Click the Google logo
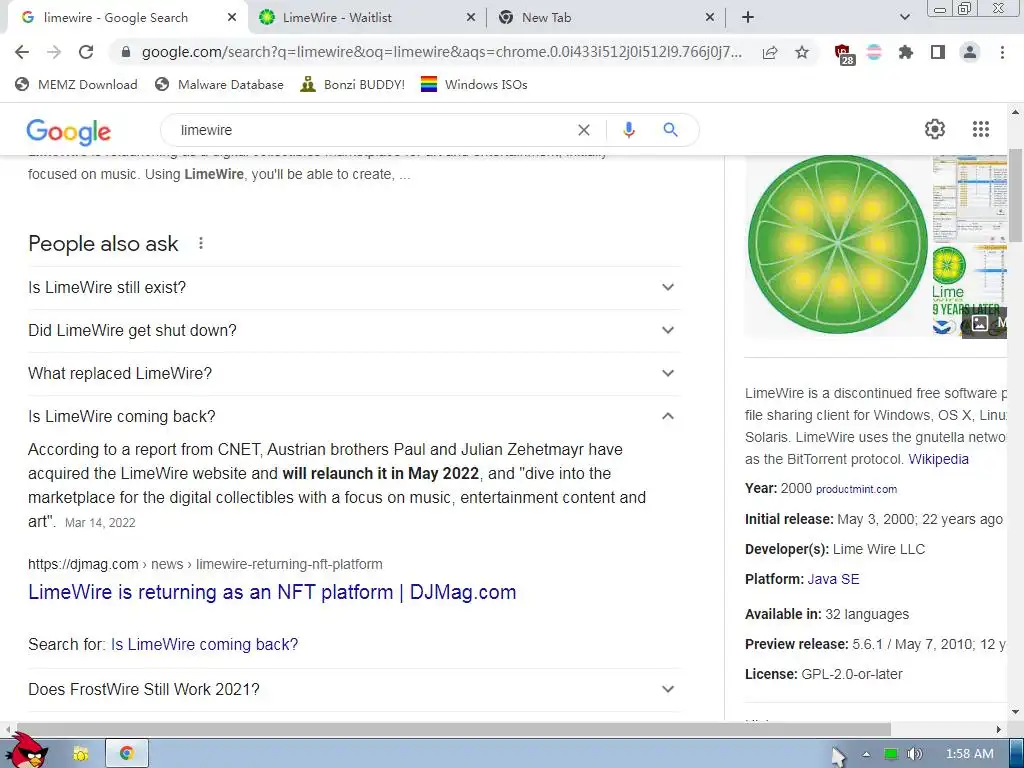Viewport: 1024px width, 768px height. coord(69,132)
